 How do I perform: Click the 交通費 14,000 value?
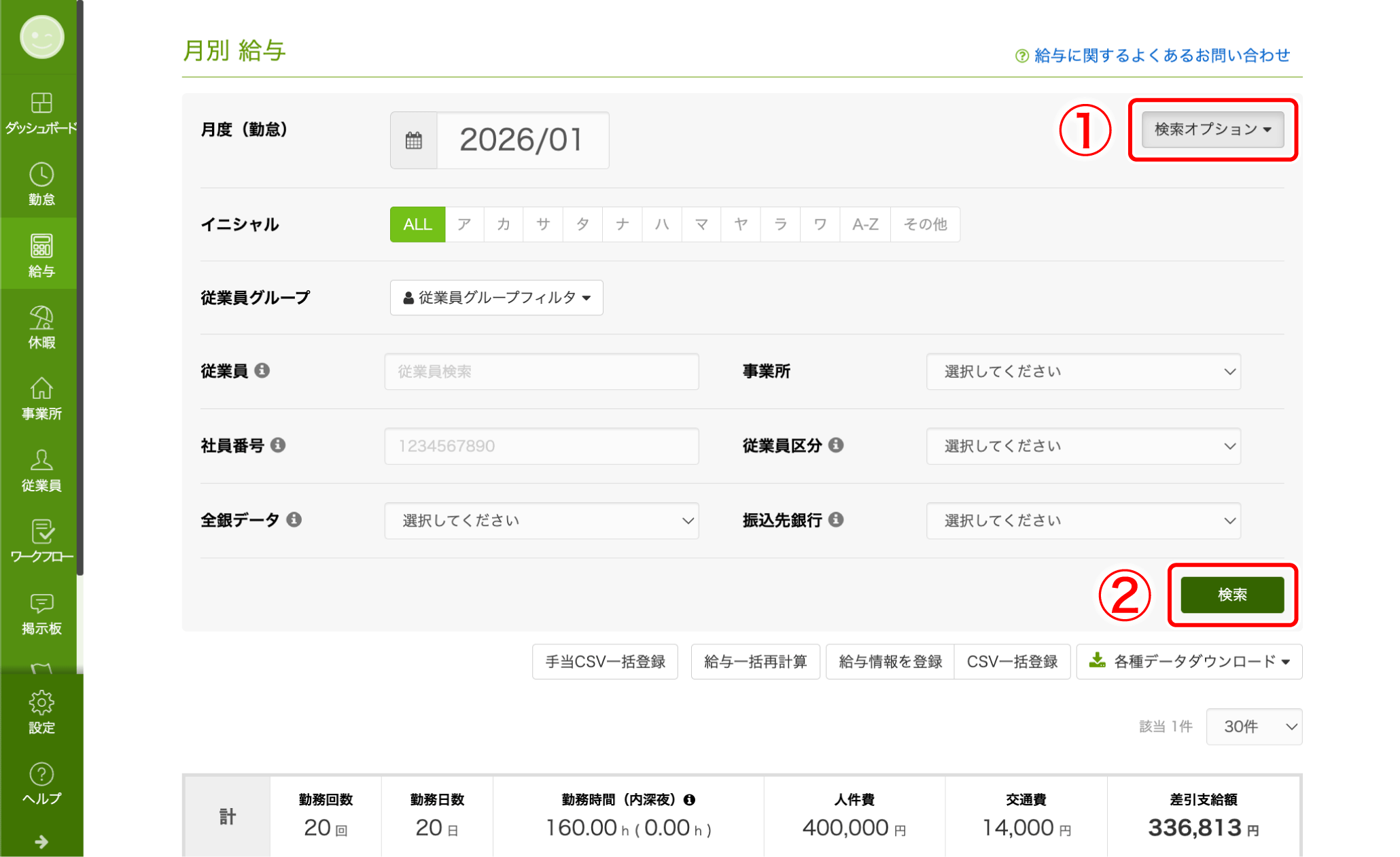pyautogui.click(x=1026, y=828)
